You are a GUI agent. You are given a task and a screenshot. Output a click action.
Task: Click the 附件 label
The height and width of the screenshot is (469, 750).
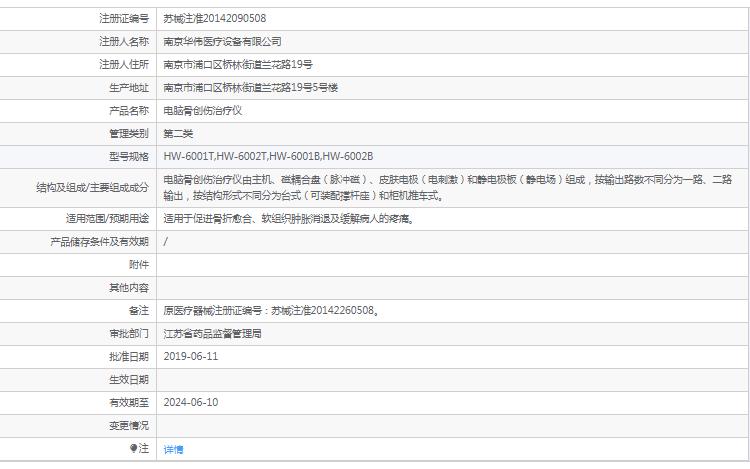(139, 264)
